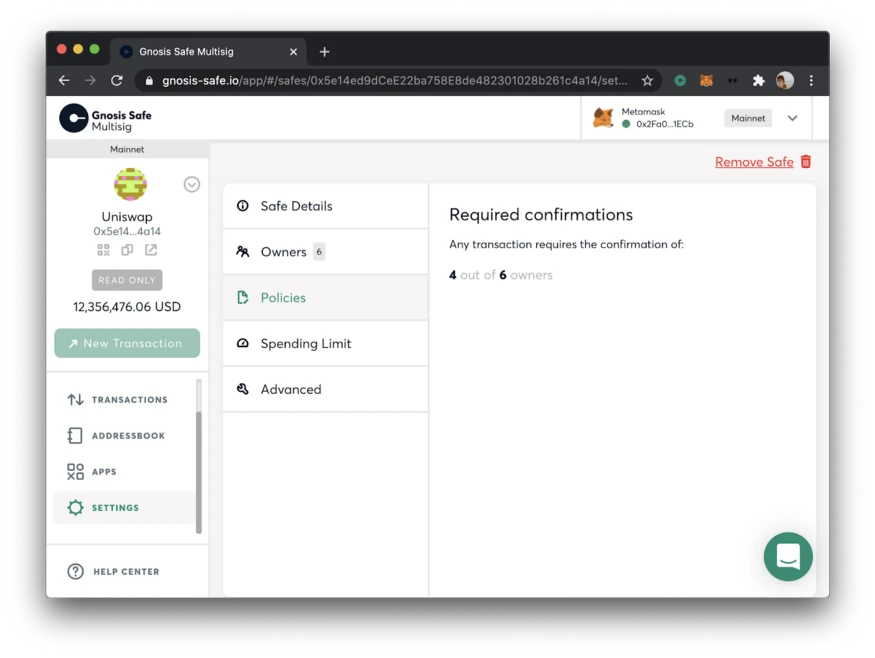Click the Metamask fox wallet icon in header
The height and width of the screenshot is (658, 875).
coord(603,118)
